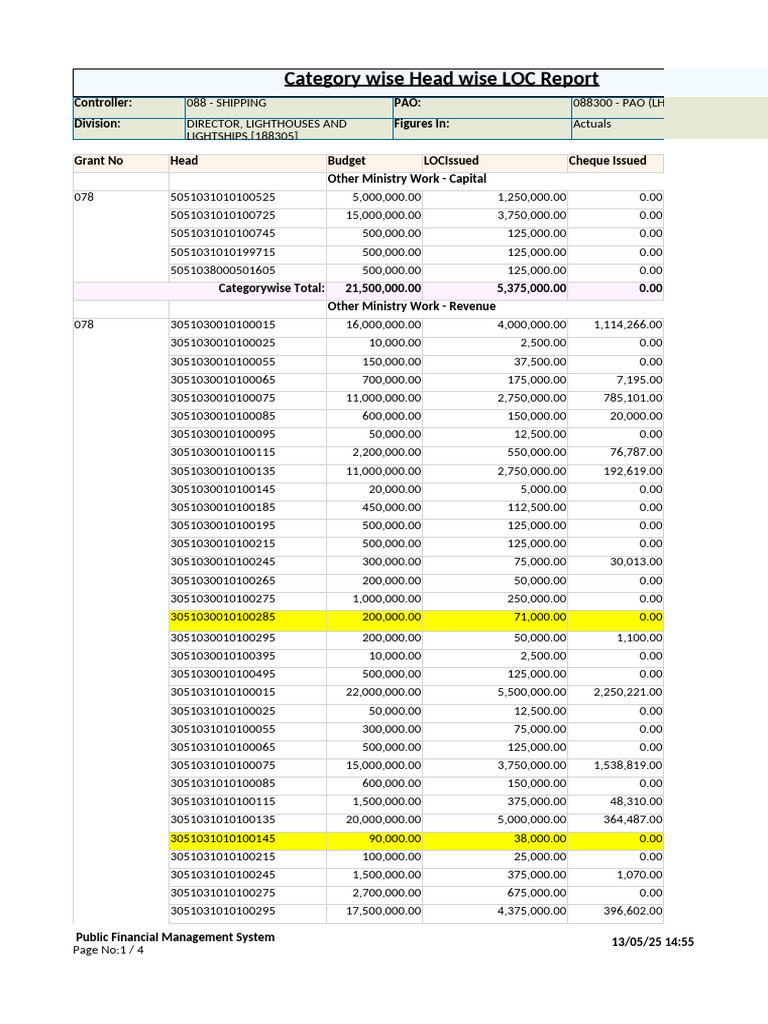Select cheque issued amount 192,619.00

633,472
